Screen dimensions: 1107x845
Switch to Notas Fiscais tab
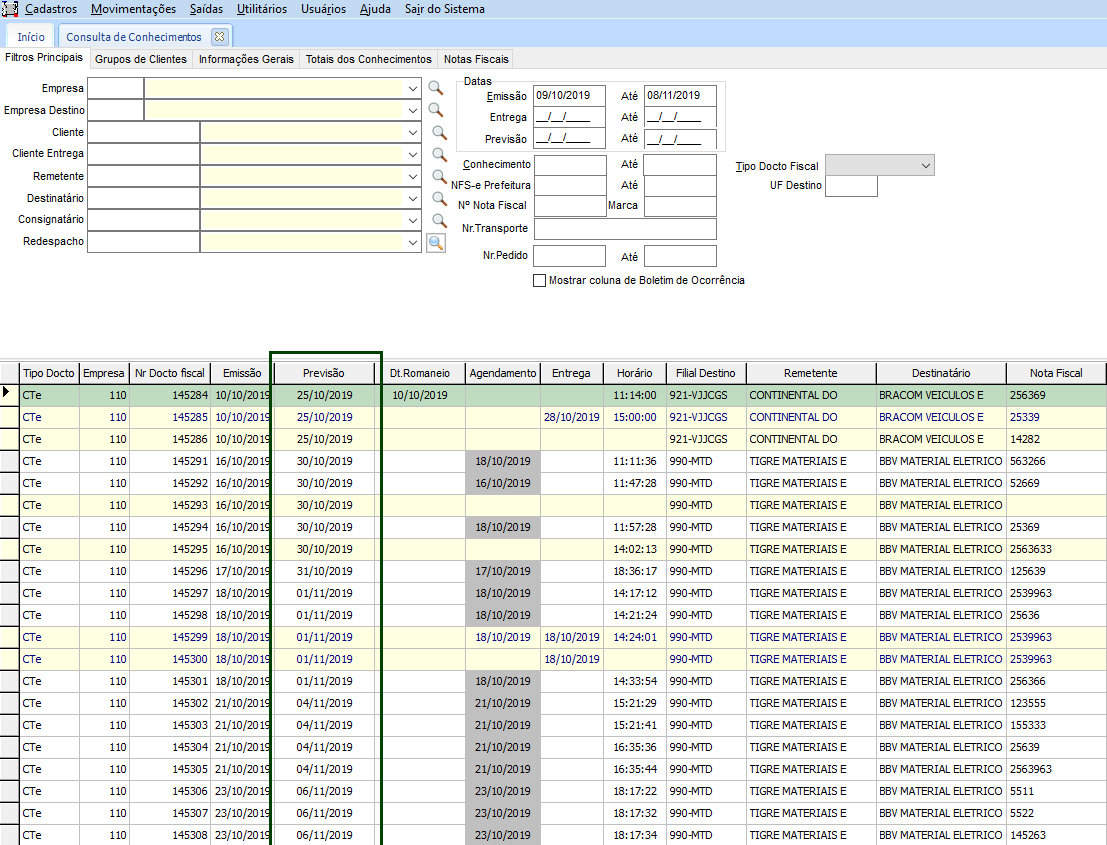pos(476,59)
